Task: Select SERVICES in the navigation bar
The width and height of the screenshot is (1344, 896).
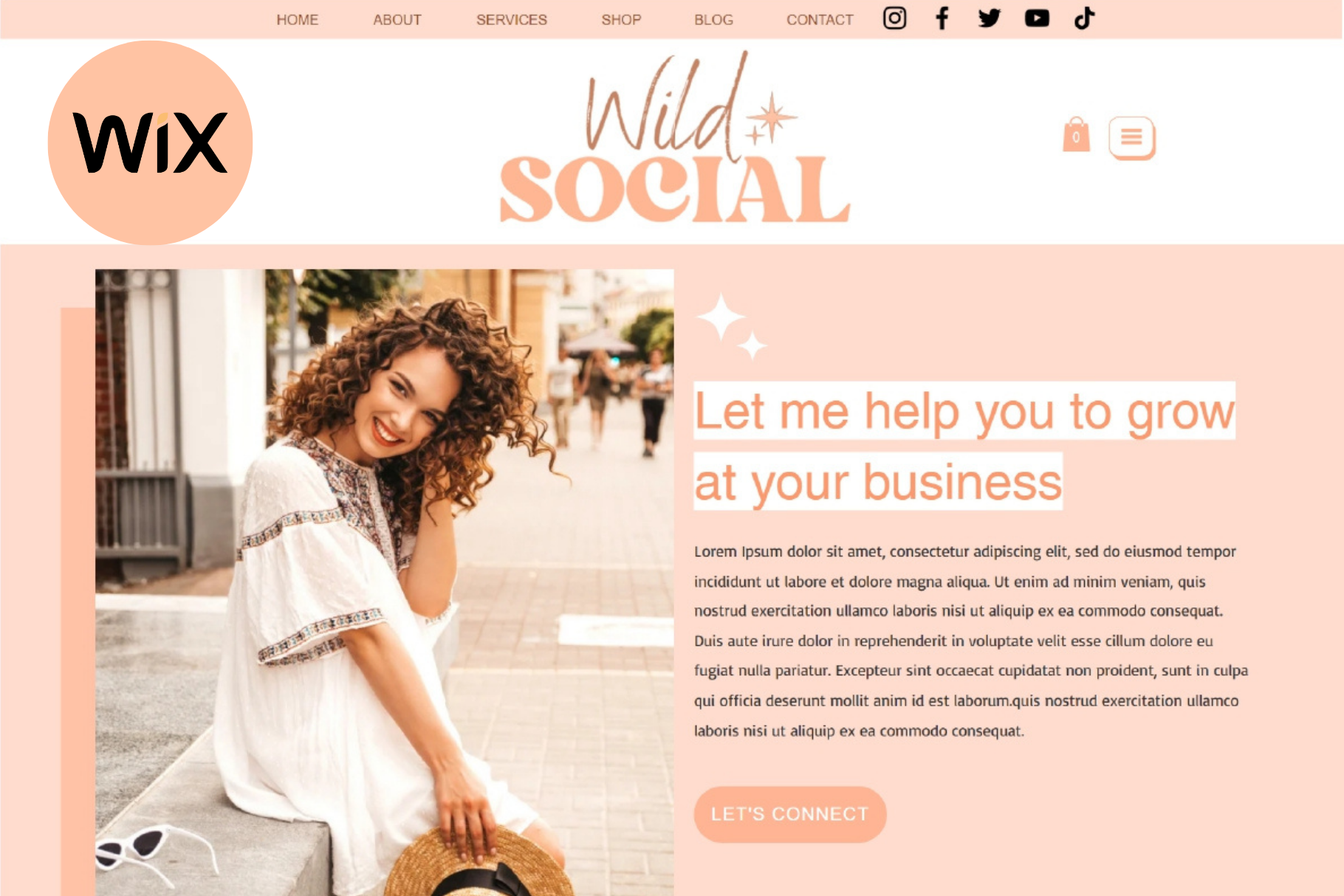Action: tap(512, 20)
